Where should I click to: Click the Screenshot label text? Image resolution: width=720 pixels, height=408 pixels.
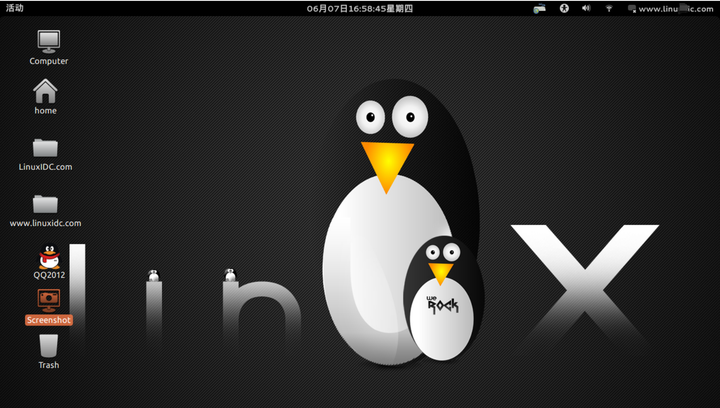click(x=49, y=320)
